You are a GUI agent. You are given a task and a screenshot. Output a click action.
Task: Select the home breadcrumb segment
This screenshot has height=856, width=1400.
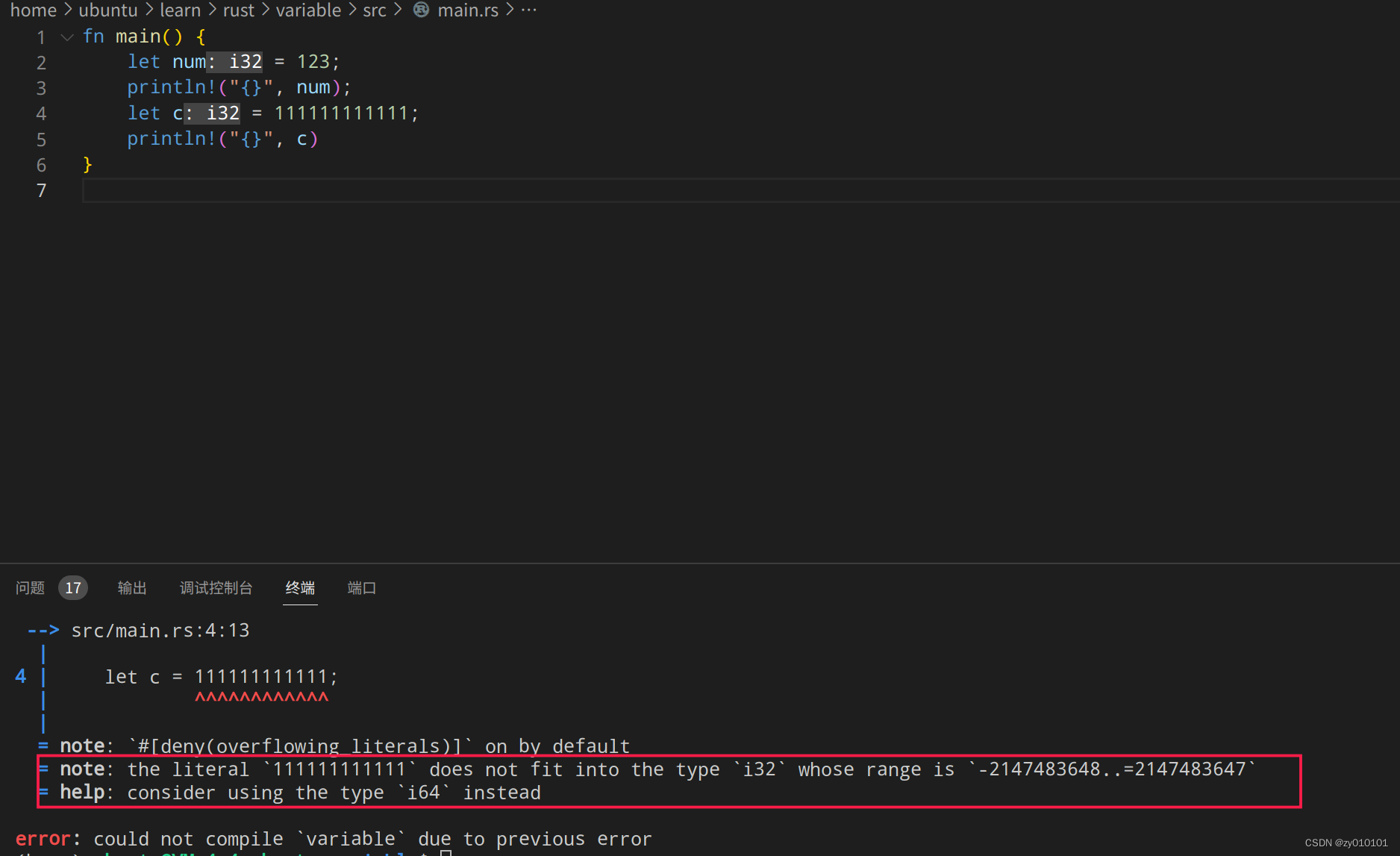34,10
